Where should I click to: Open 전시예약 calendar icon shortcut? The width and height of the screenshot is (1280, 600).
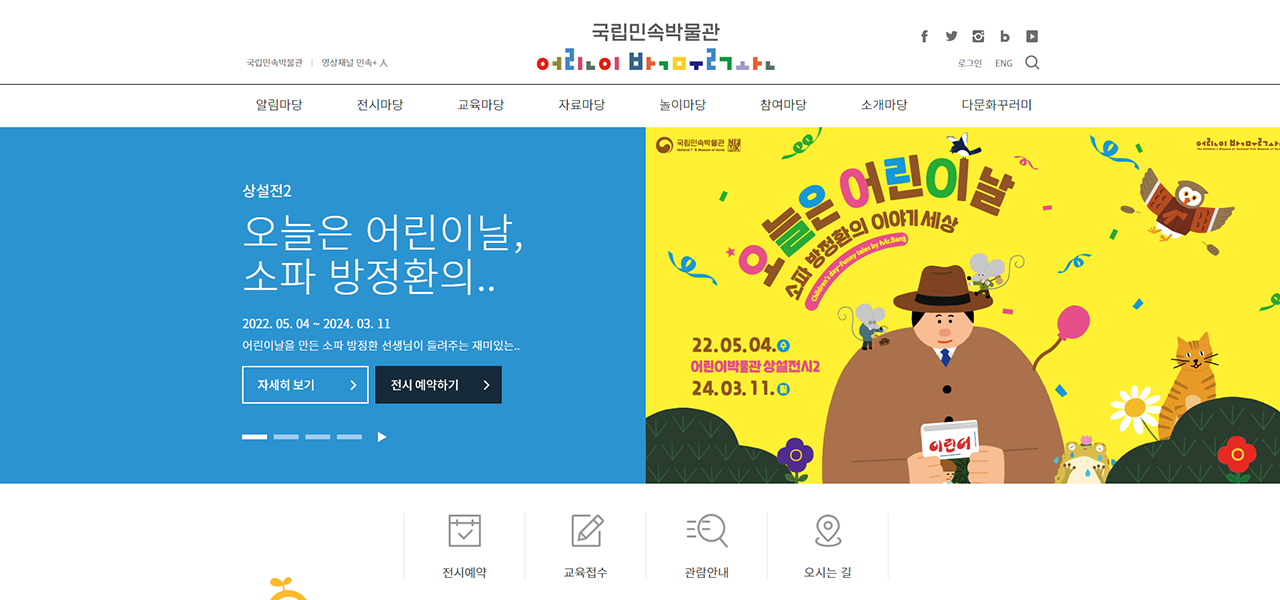click(464, 530)
